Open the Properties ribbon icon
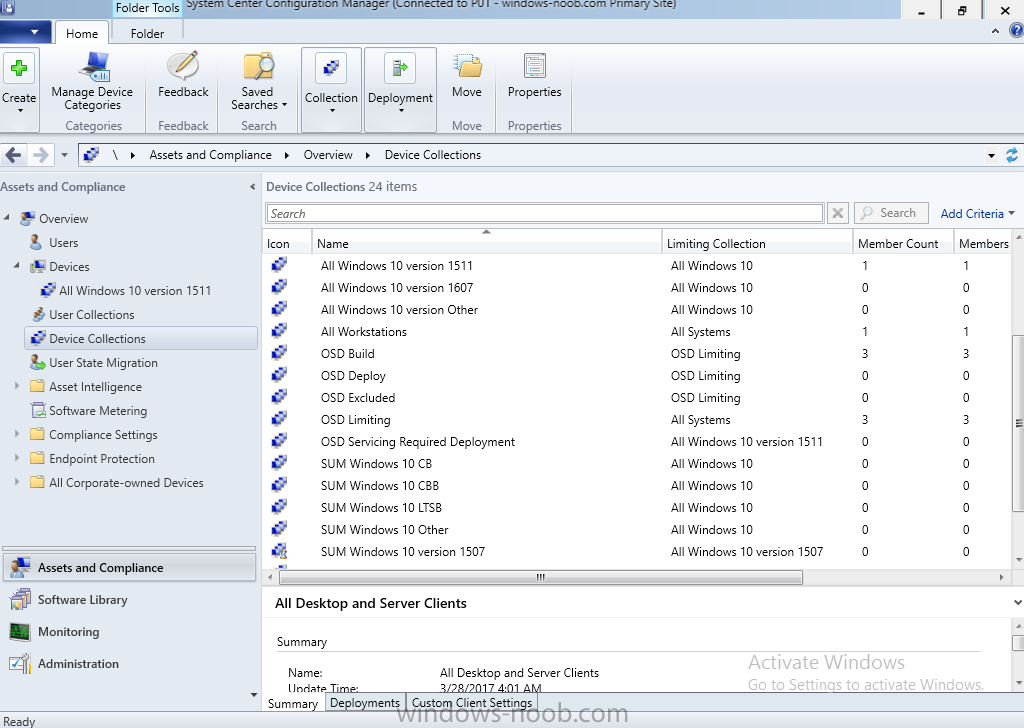 [534, 67]
